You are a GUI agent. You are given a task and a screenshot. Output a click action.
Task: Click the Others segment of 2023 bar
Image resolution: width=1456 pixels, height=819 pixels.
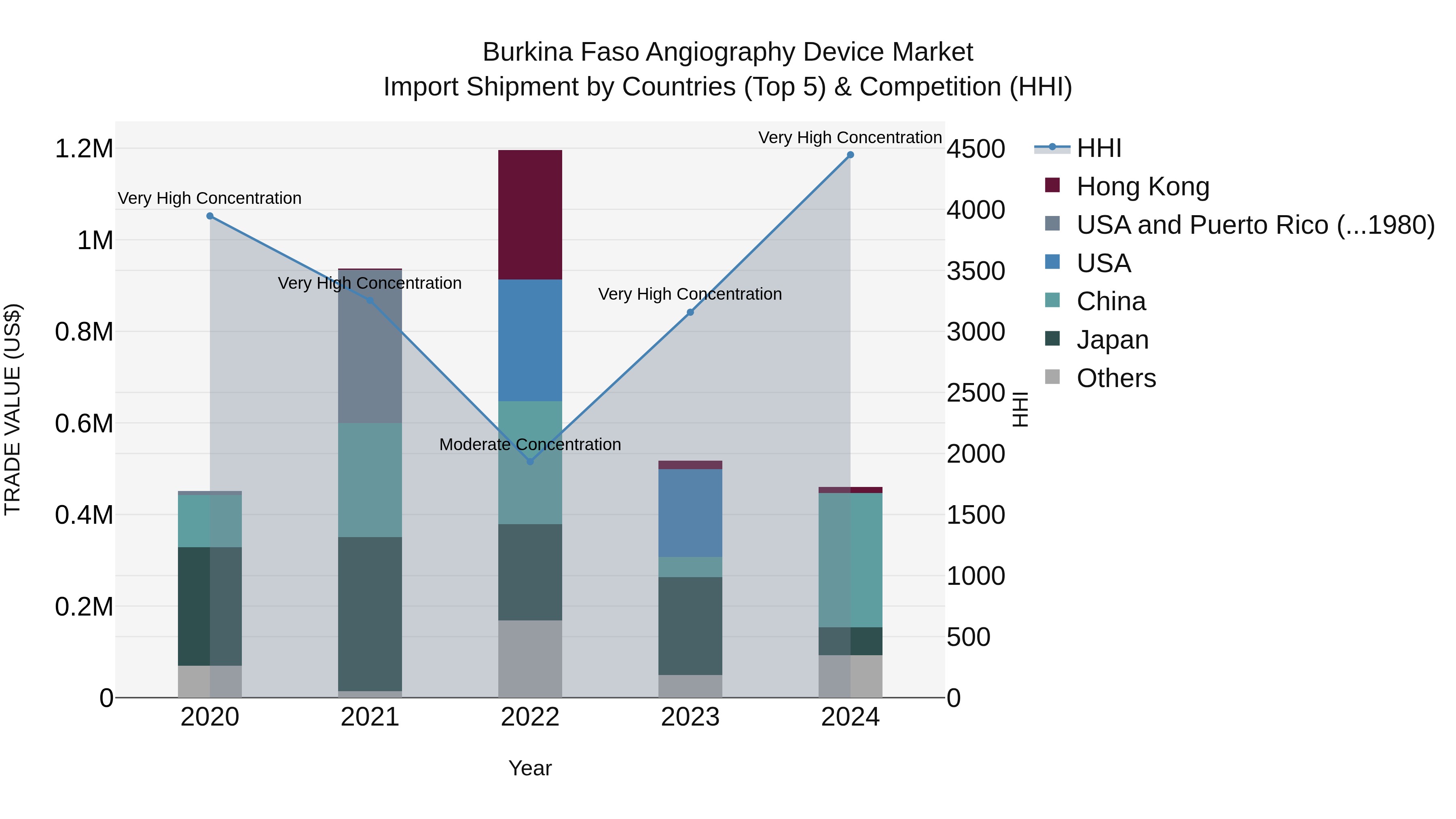[x=690, y=686]
